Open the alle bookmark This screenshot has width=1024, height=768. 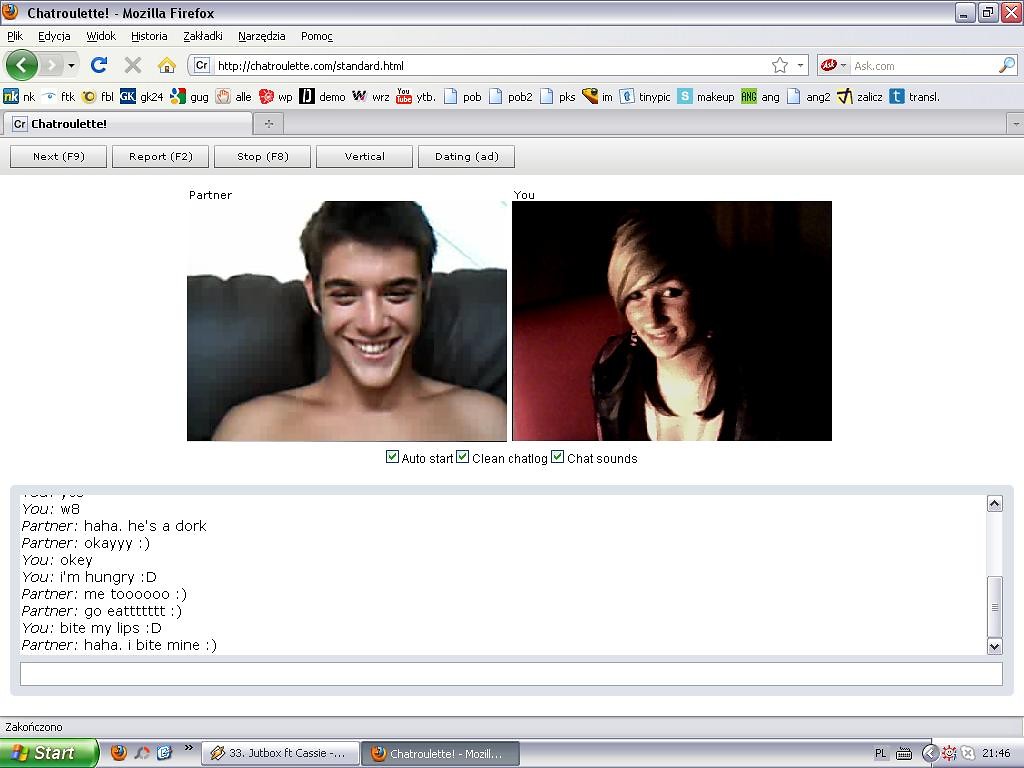(x=234, y=97)
